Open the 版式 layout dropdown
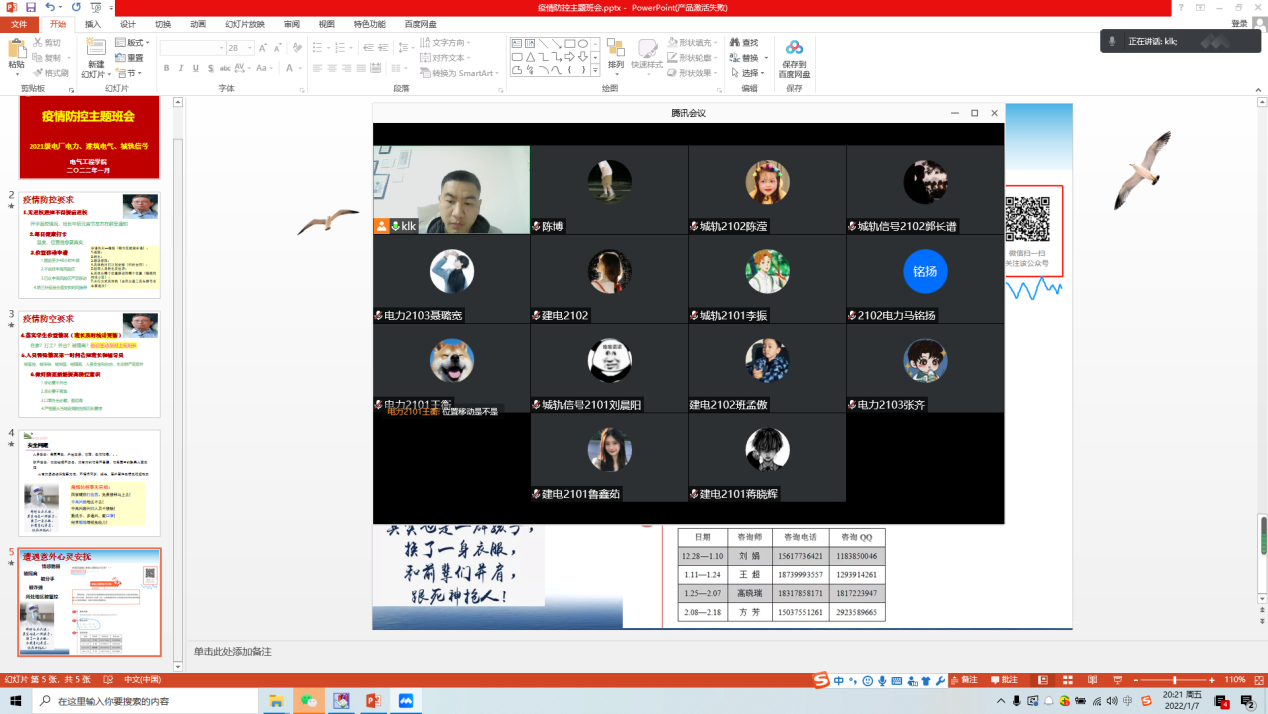 tap(134, 43)
